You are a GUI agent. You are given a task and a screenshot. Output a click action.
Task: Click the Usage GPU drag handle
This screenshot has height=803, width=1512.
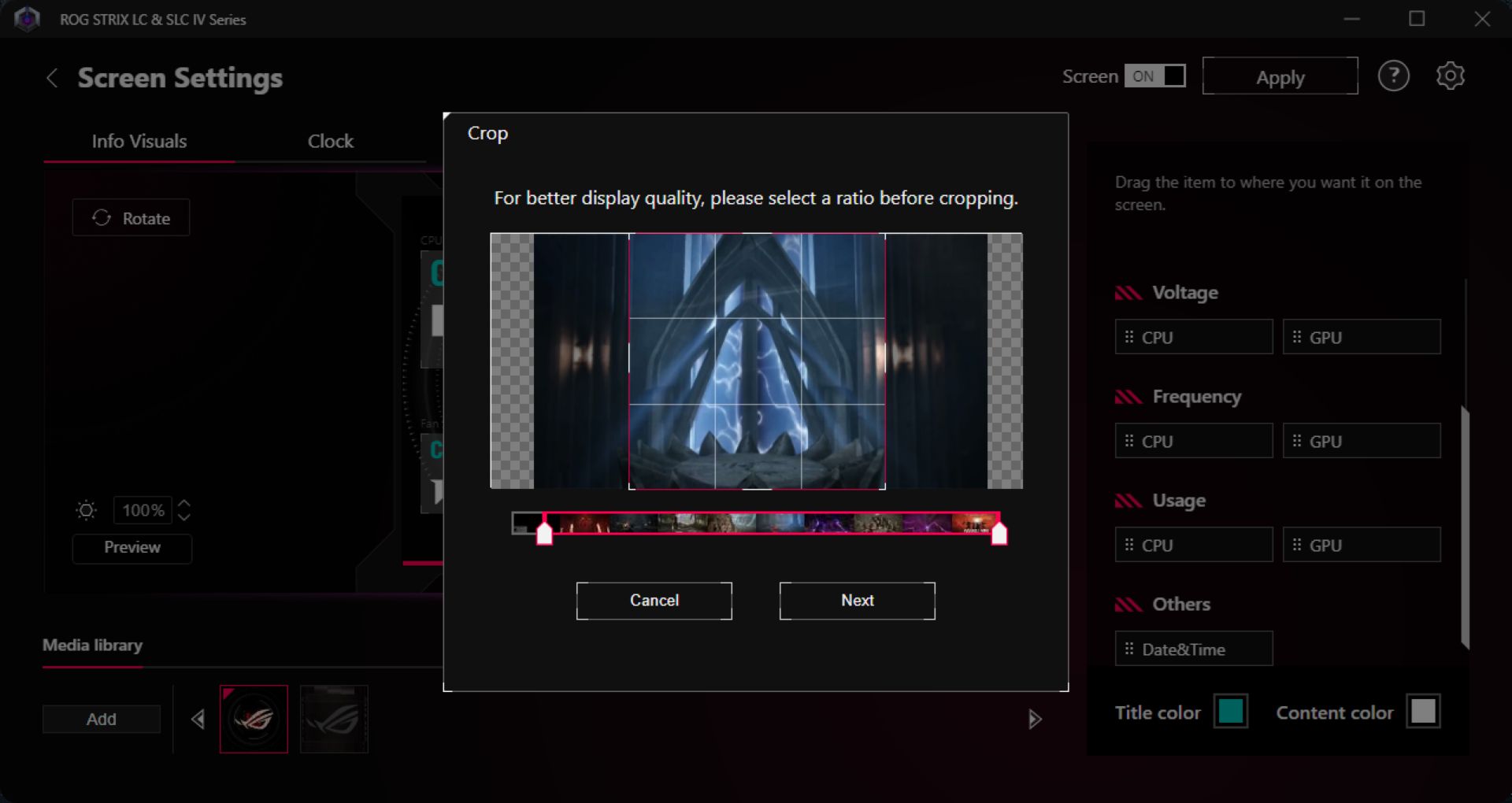(1297, 545)
